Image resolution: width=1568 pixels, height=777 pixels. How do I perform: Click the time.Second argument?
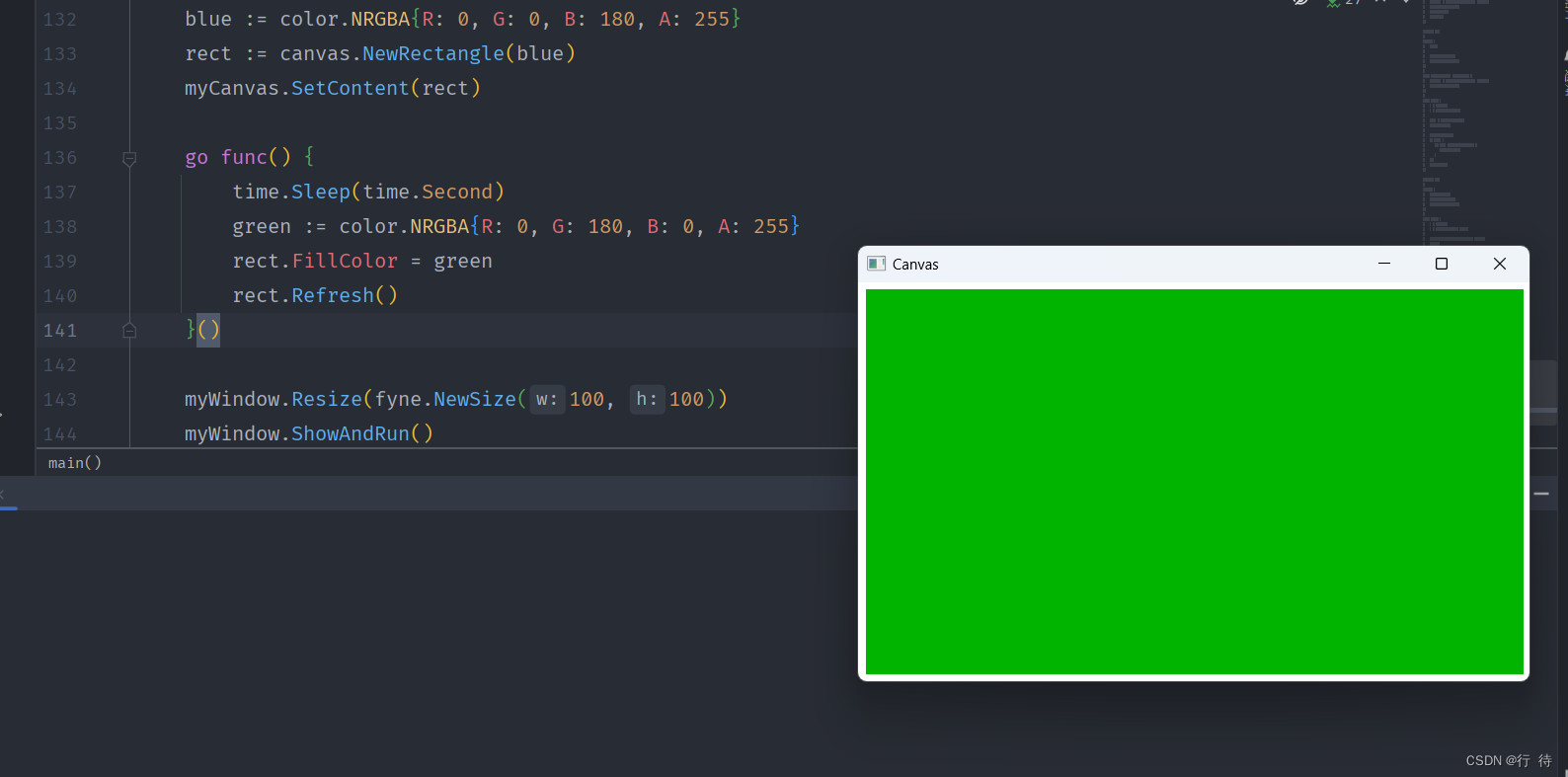coord(428,192)
